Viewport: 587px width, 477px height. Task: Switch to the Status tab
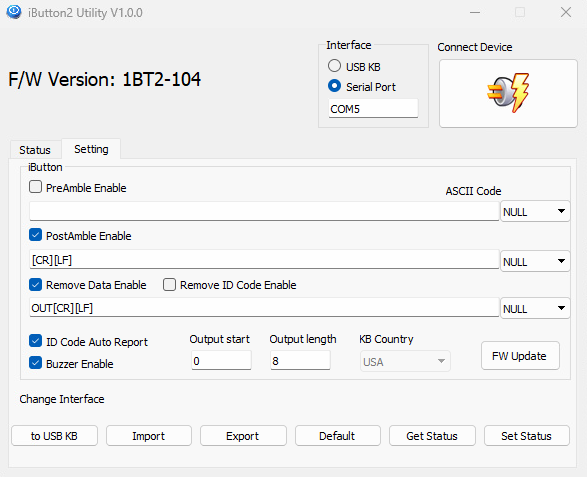pos(35,150)
